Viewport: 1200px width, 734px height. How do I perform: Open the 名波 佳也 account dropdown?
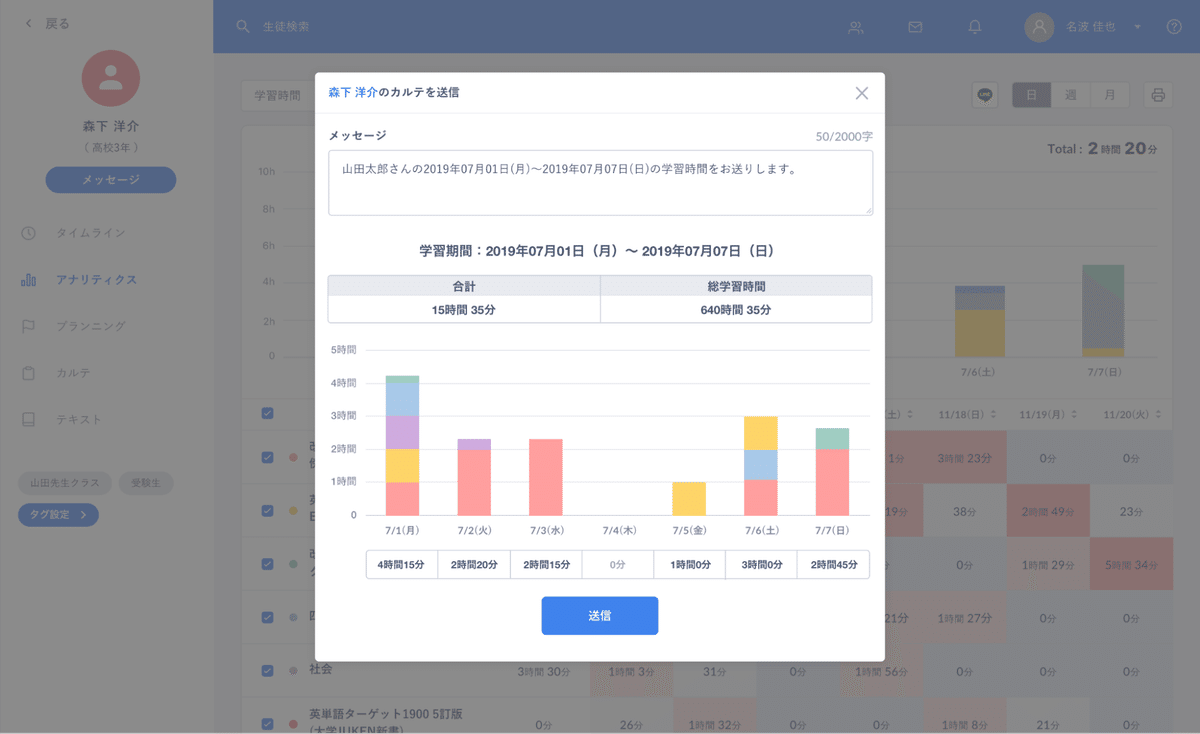[x=1088, y=27]
